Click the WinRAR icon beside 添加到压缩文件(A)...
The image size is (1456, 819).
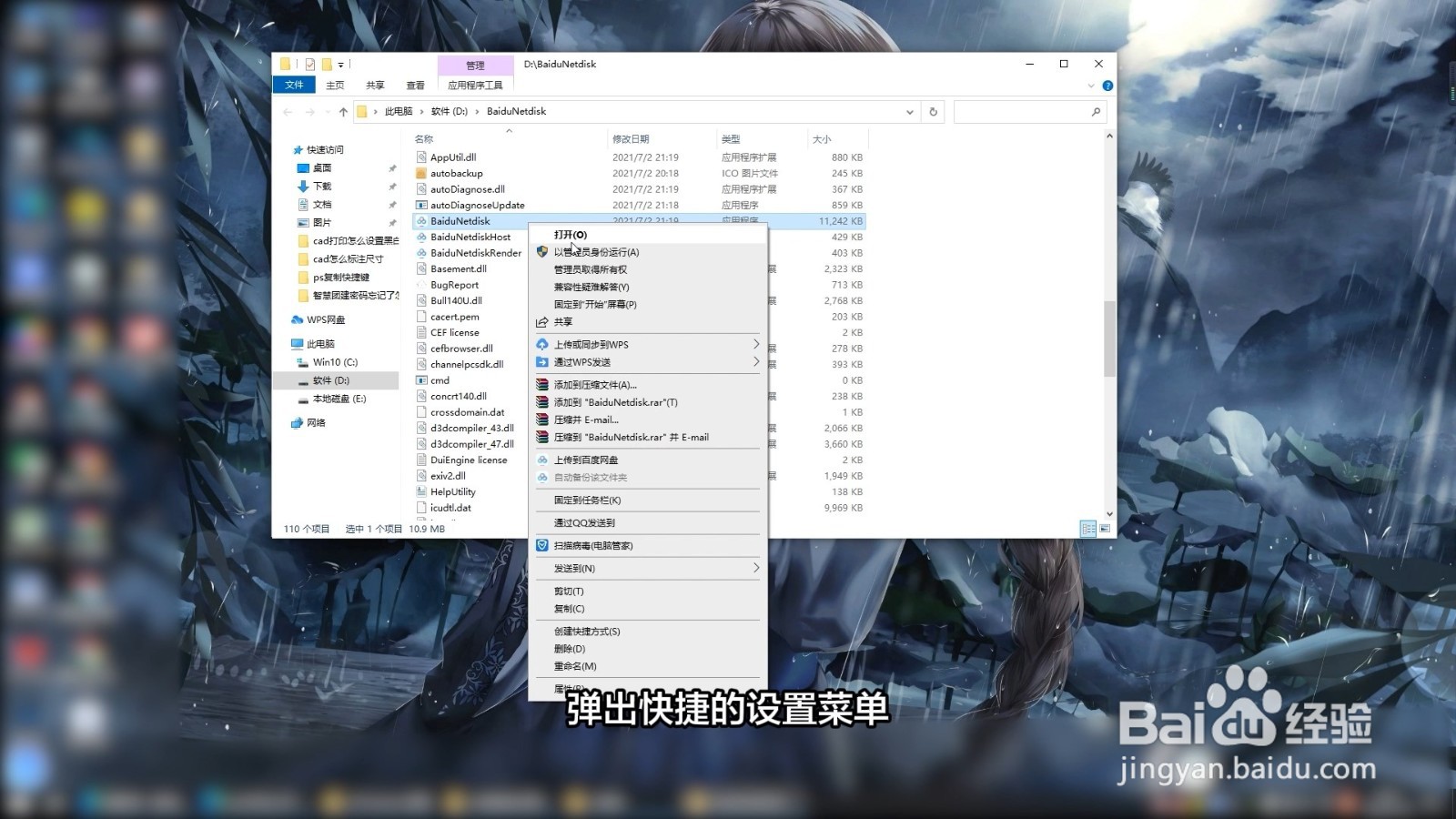542,385
